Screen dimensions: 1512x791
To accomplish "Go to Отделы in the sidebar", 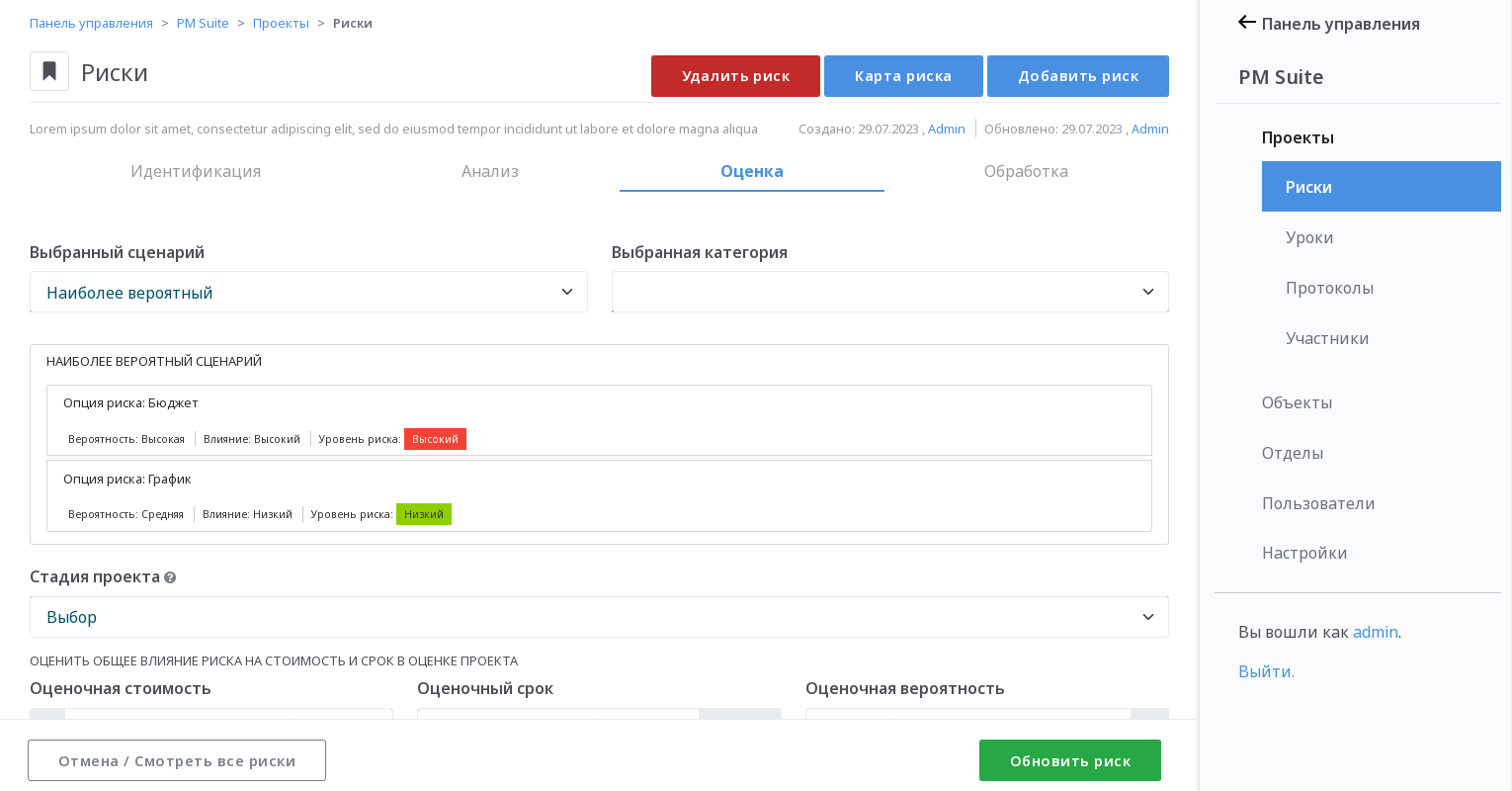I will (x=1293, y=453).
